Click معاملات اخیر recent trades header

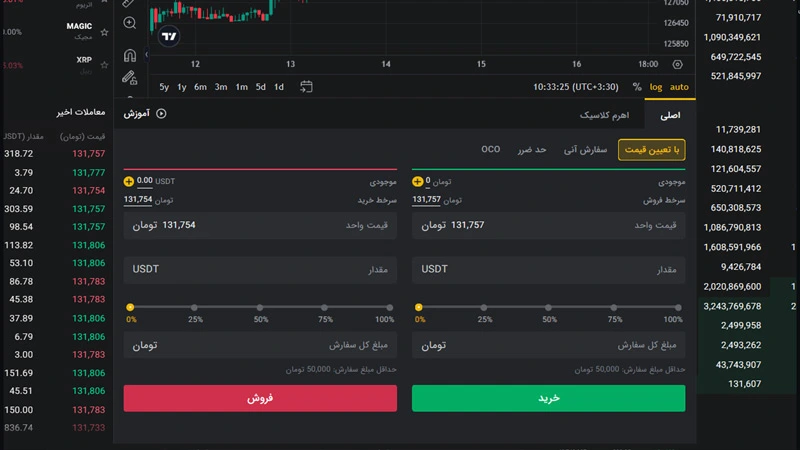(81, 112)
